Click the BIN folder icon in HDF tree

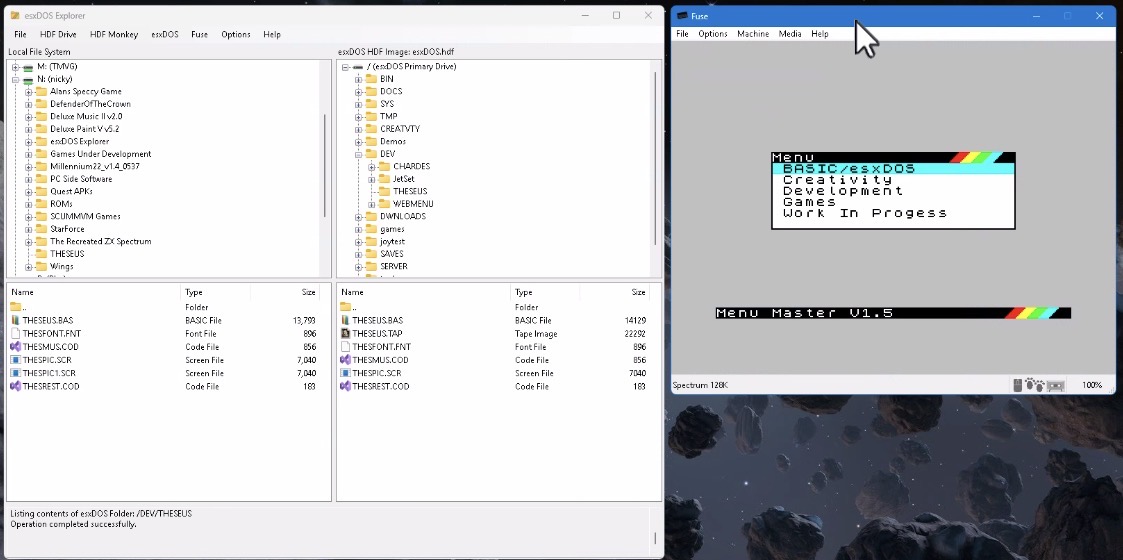click(371, 79)
